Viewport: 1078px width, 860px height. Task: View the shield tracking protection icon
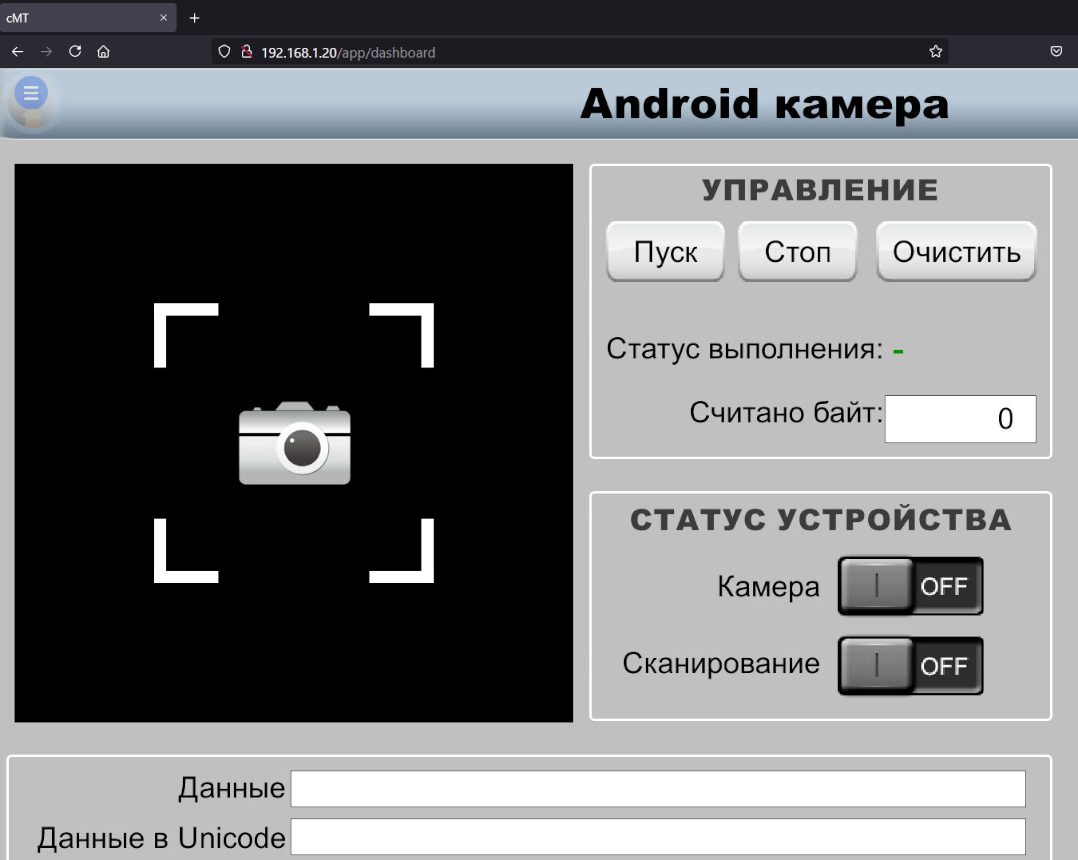[225, 52]
